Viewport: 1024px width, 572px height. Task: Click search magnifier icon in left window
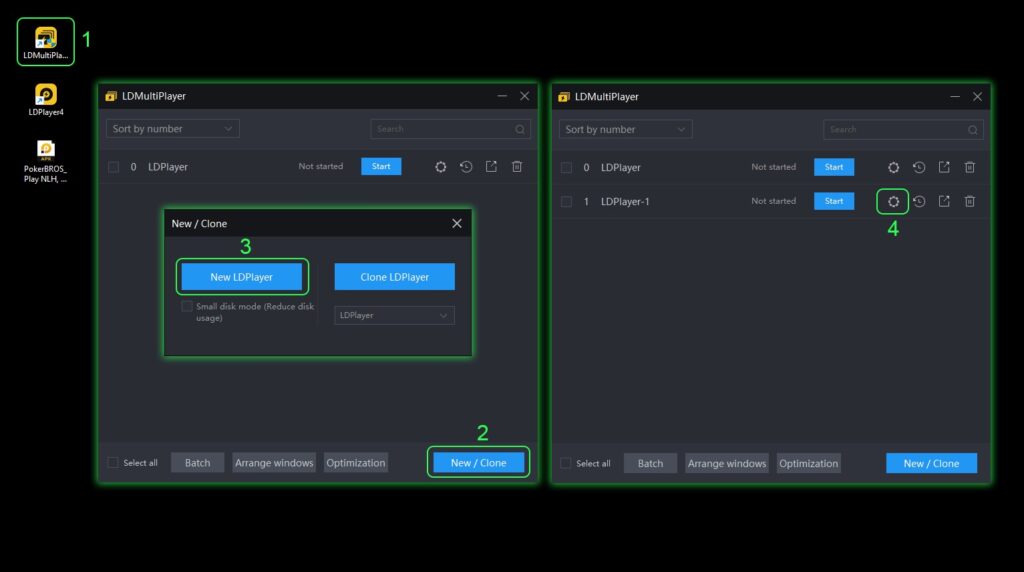click(x=520, y=129)
